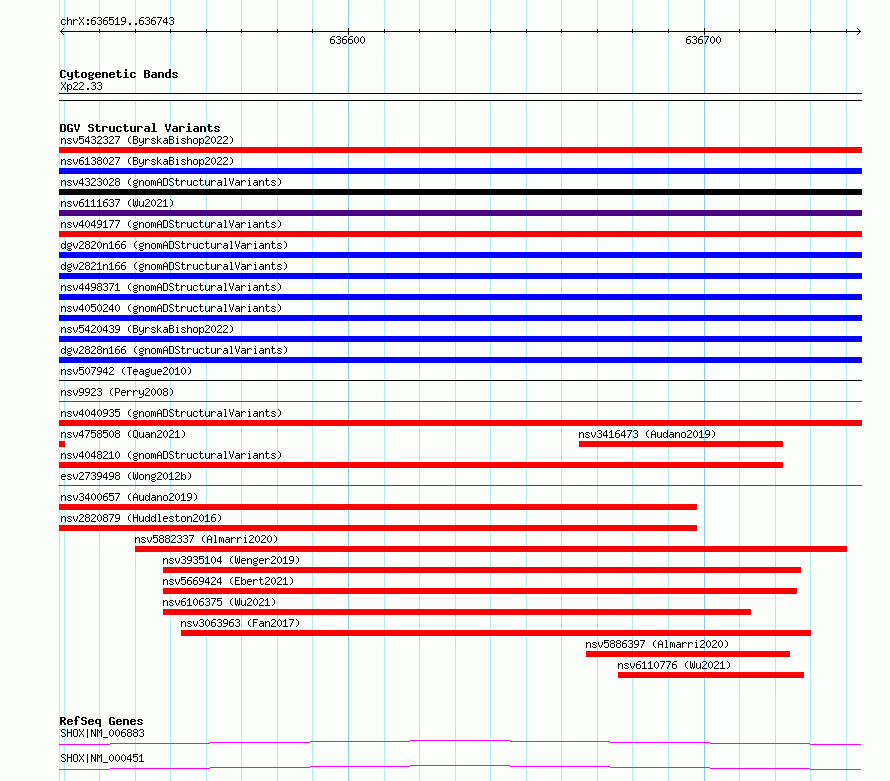Click the magenta SHOX|NM_006883 gene line
890x781 pixels.
point(460,742)
